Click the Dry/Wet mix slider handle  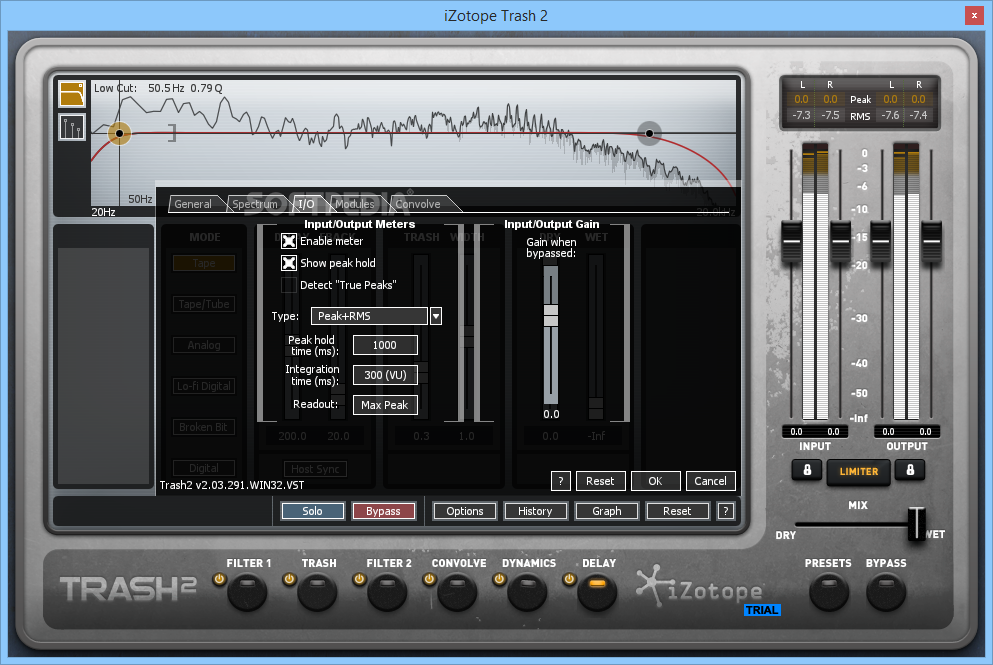(916, 524)
